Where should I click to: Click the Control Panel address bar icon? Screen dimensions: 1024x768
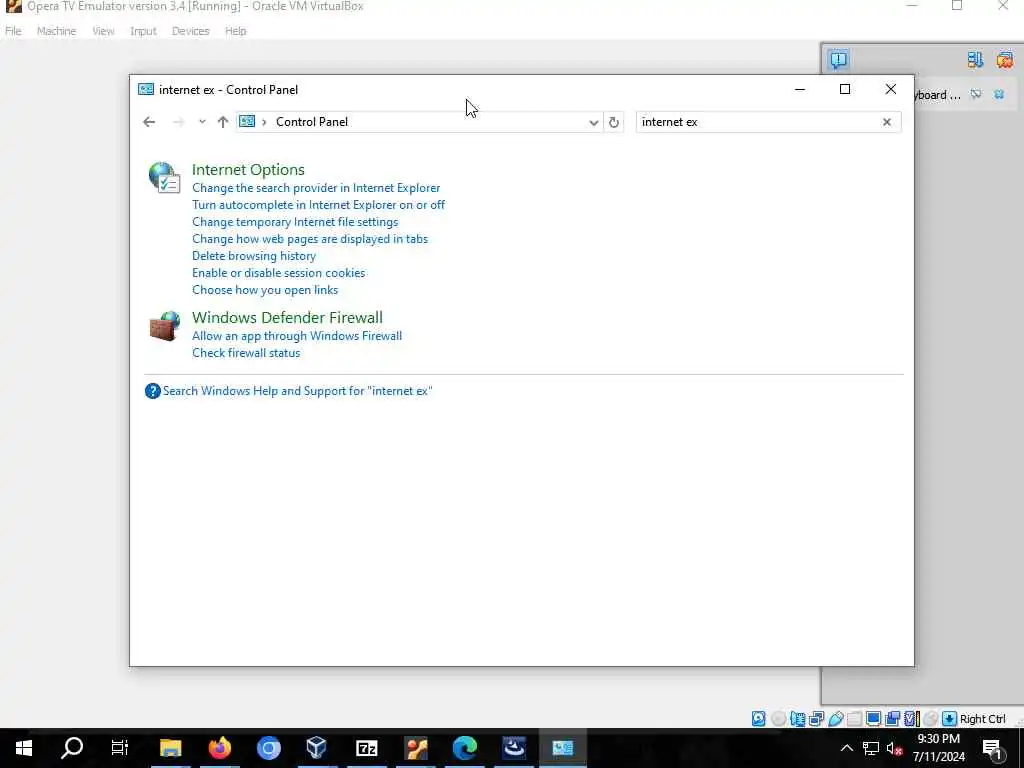pyautogui.click(x=247, y=121)
